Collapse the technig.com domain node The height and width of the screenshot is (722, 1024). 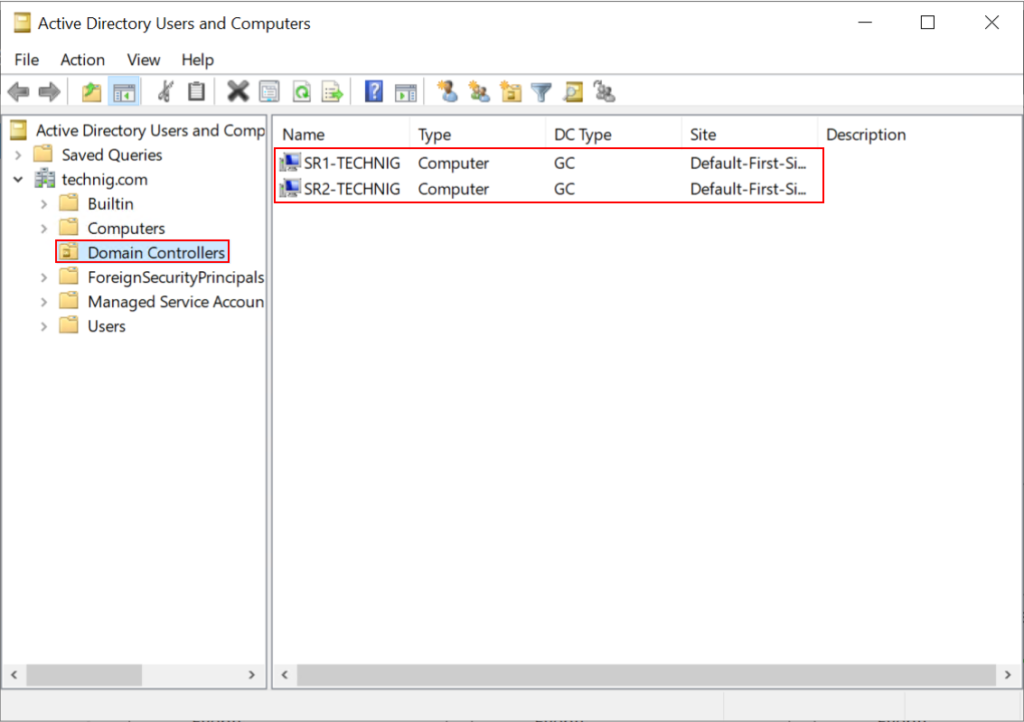pyautogui.click(x=18, y=180)
